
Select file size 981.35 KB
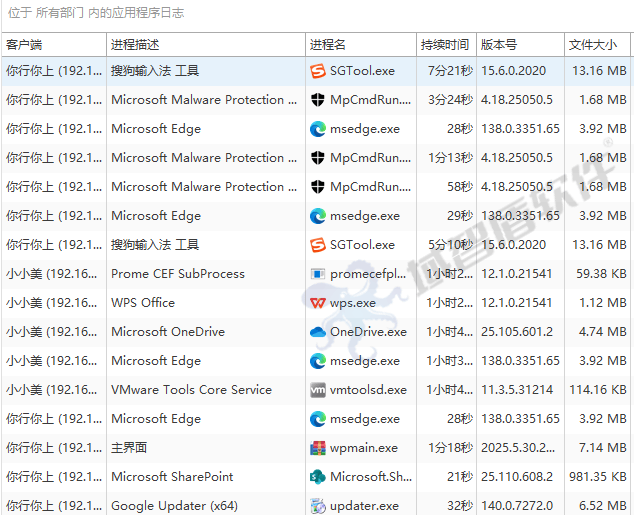(598, 477)
